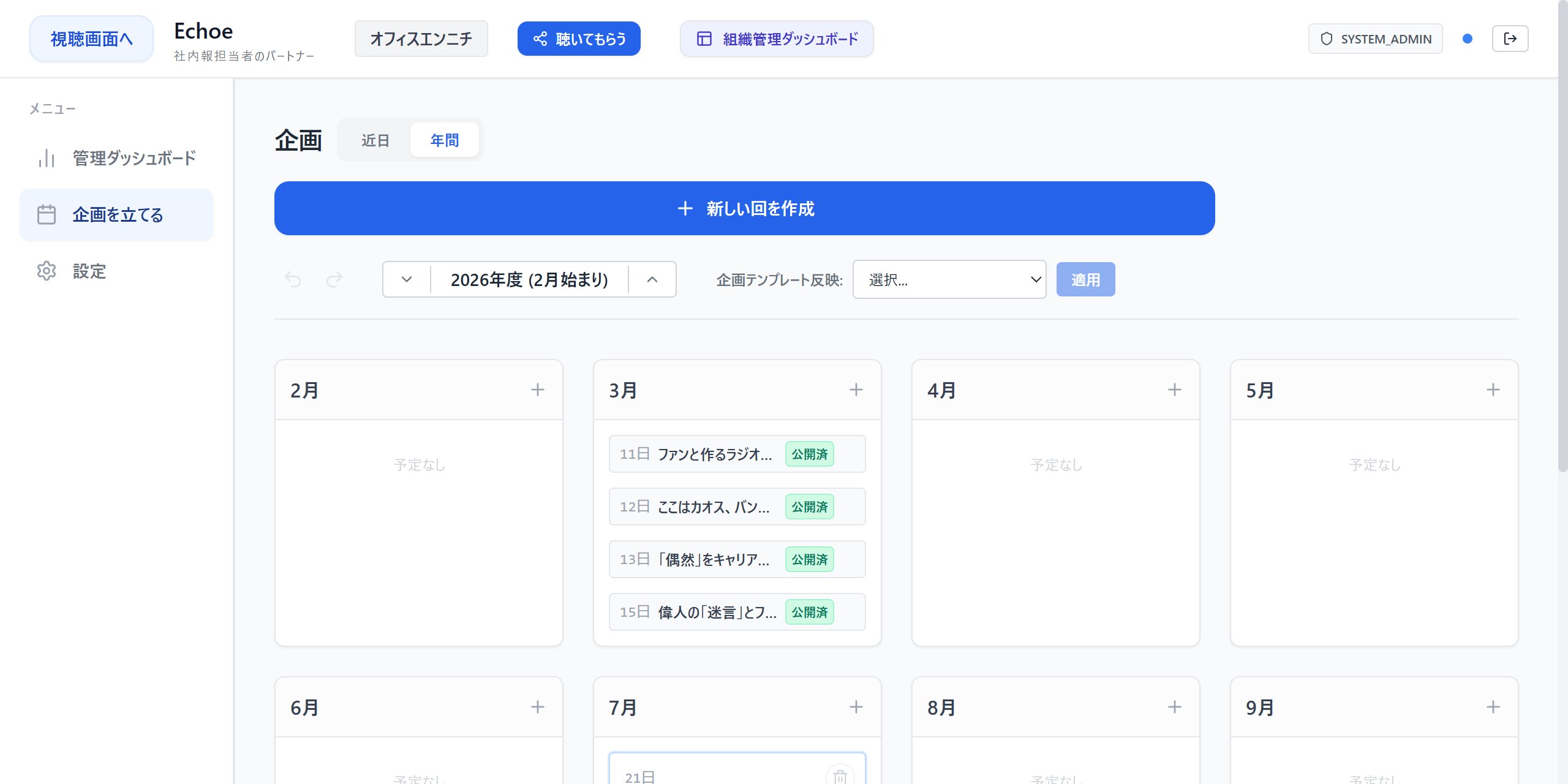1568x784 pixels.
Task: Open the 組織管理ダッシュボード button
Action: pos(777,39)
